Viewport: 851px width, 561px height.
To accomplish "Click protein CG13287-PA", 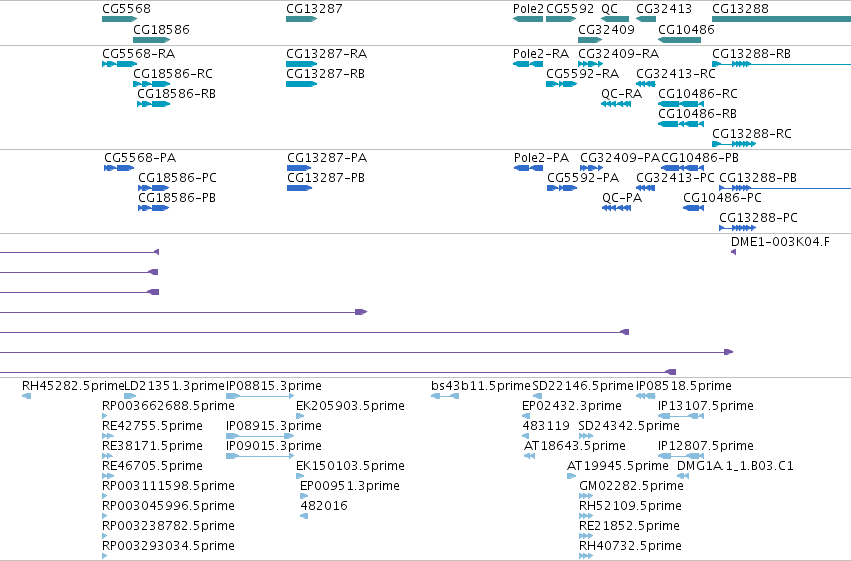I will (327, 158).
